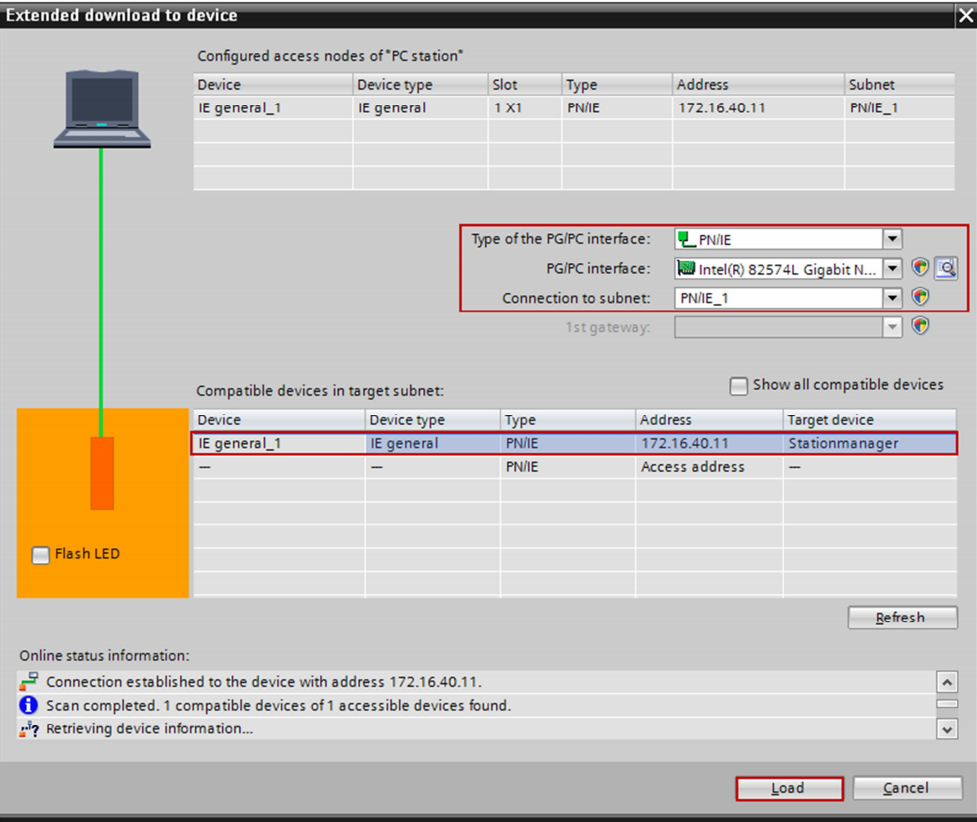Click the retrieving device information icon
This screenshot has height=822, width=977.
(x=29, y=729)
